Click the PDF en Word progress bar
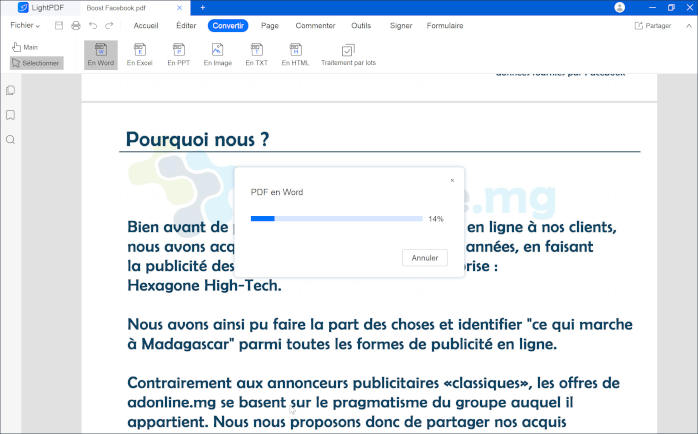The image size is (698, 434). (x=336, y=218)
